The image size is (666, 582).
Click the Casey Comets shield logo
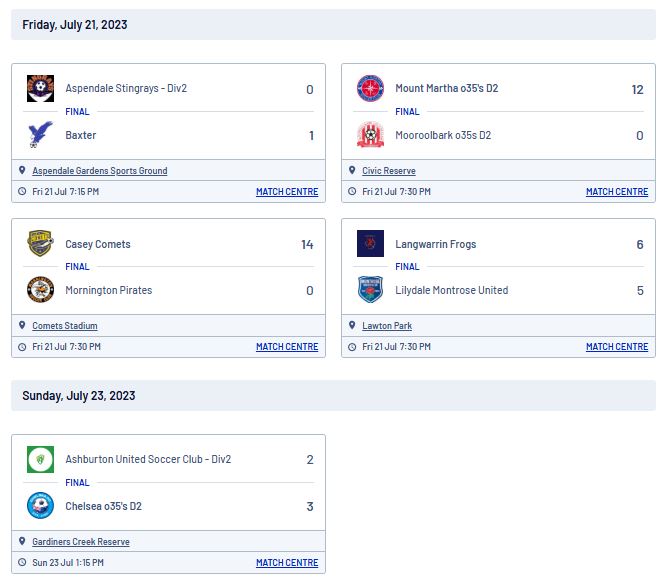40,243
